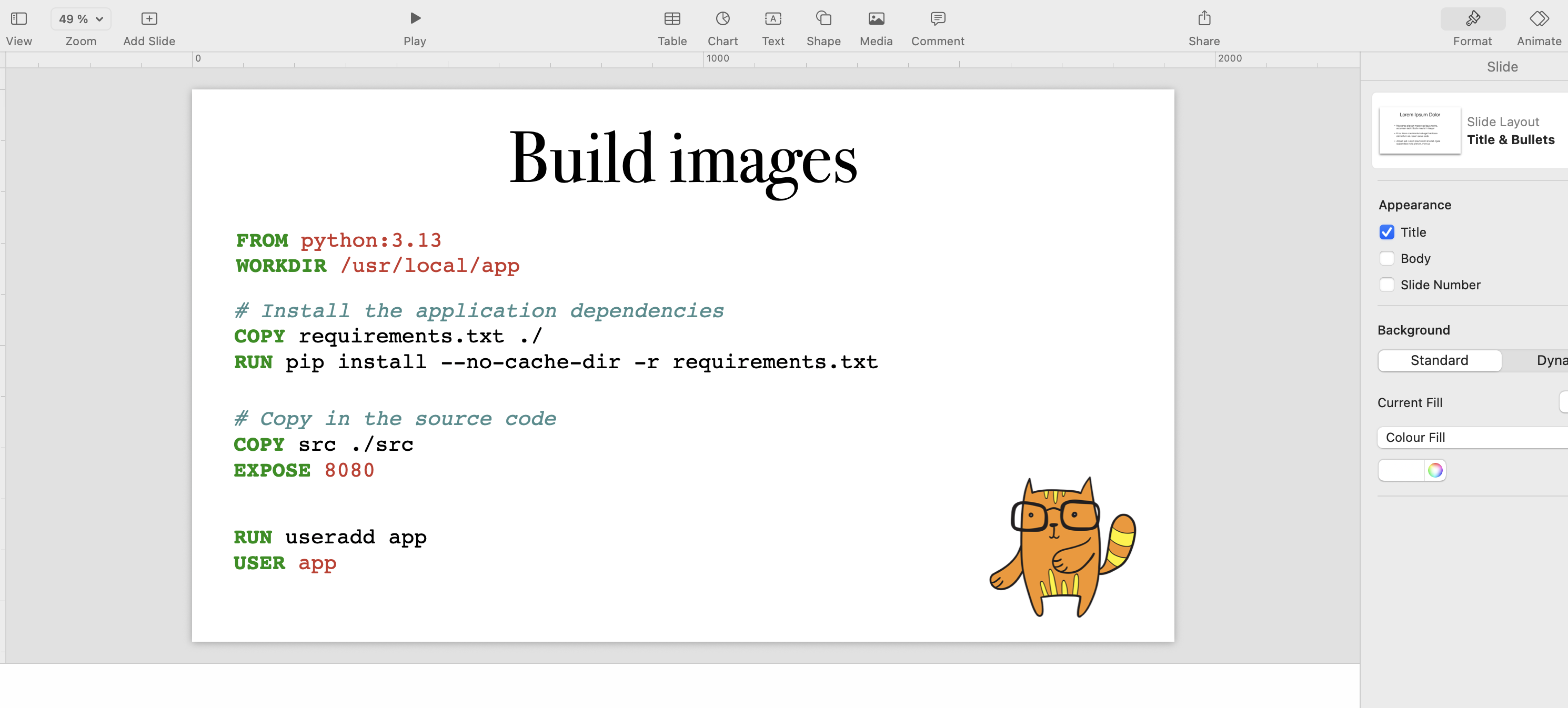Open the Share options
1568x708 pixels.
point(1204,18)
